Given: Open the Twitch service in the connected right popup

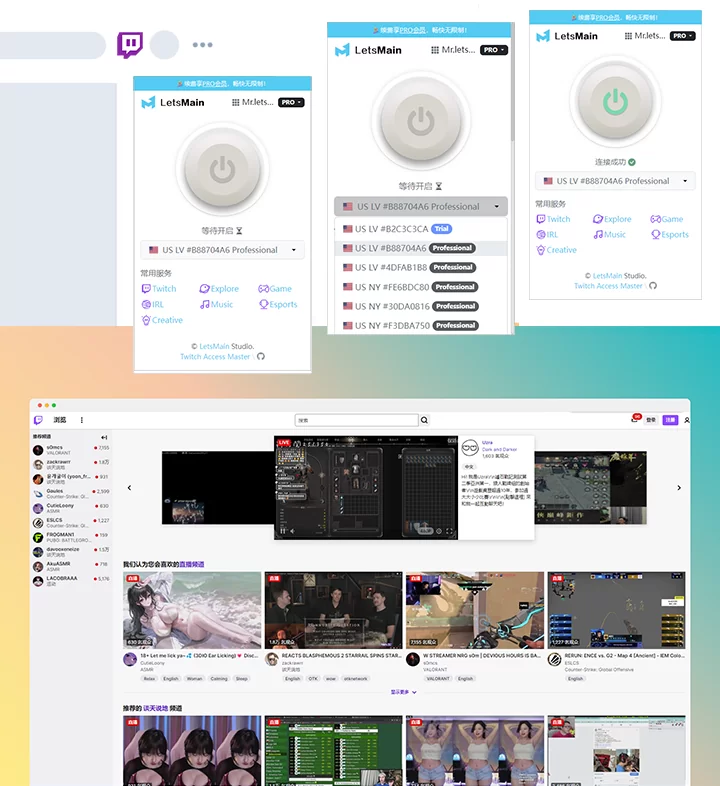Looking at the screenshot, I should (554, 219).
